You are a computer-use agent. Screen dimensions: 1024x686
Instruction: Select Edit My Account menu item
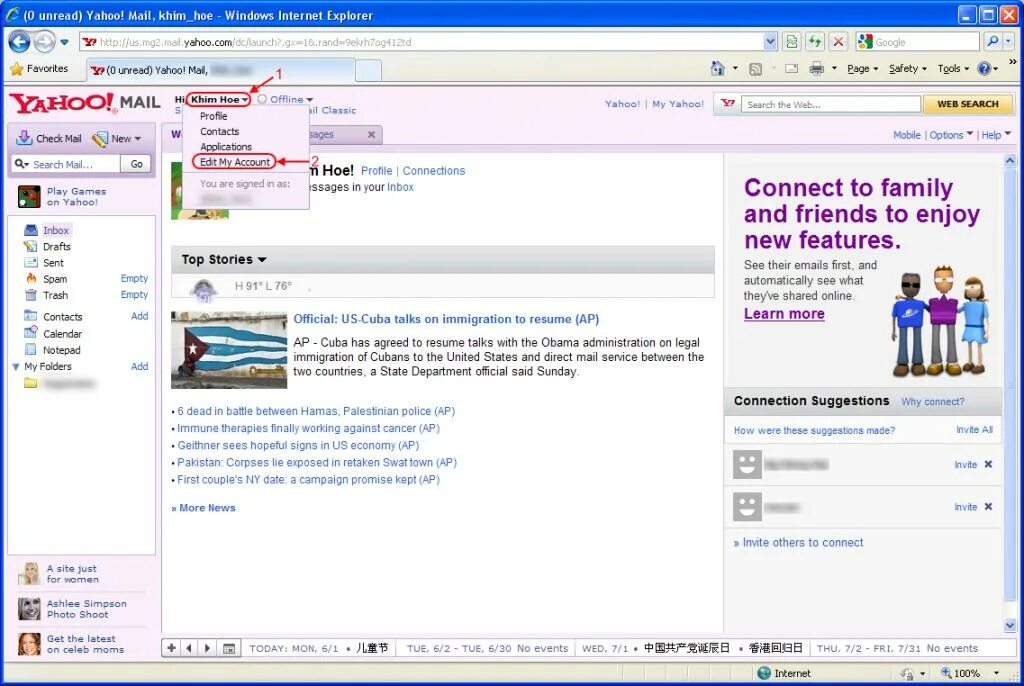234,162
